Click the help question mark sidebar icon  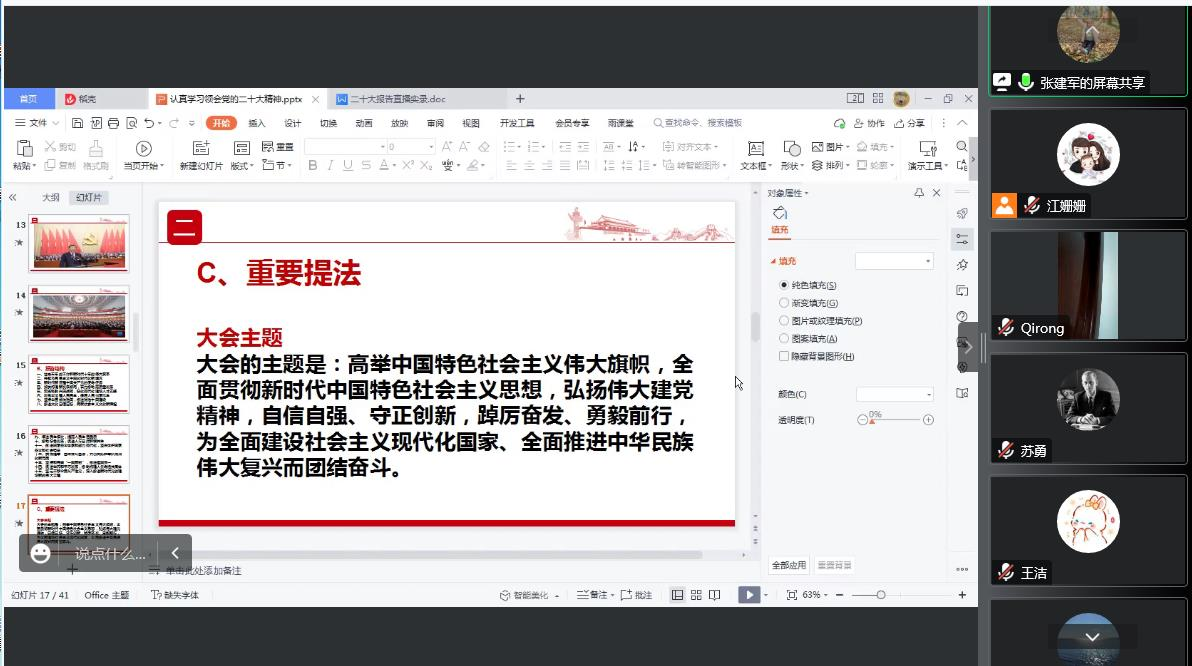pyautogui.click(x=962, y=316)
